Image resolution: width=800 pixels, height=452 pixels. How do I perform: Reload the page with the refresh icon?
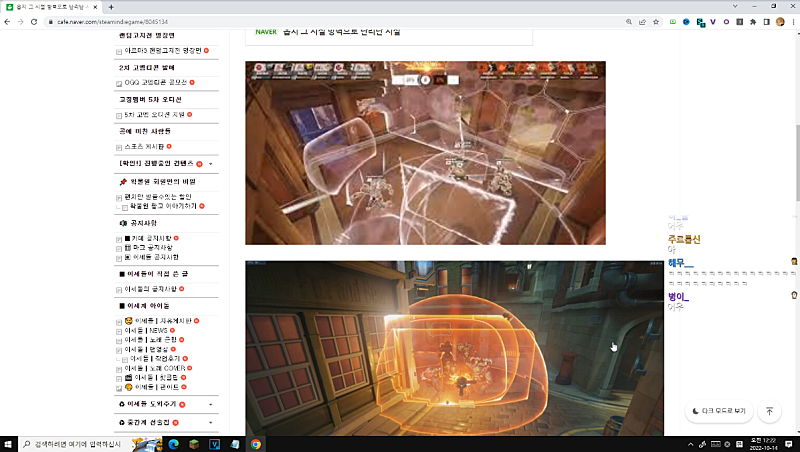coord(34,22)
